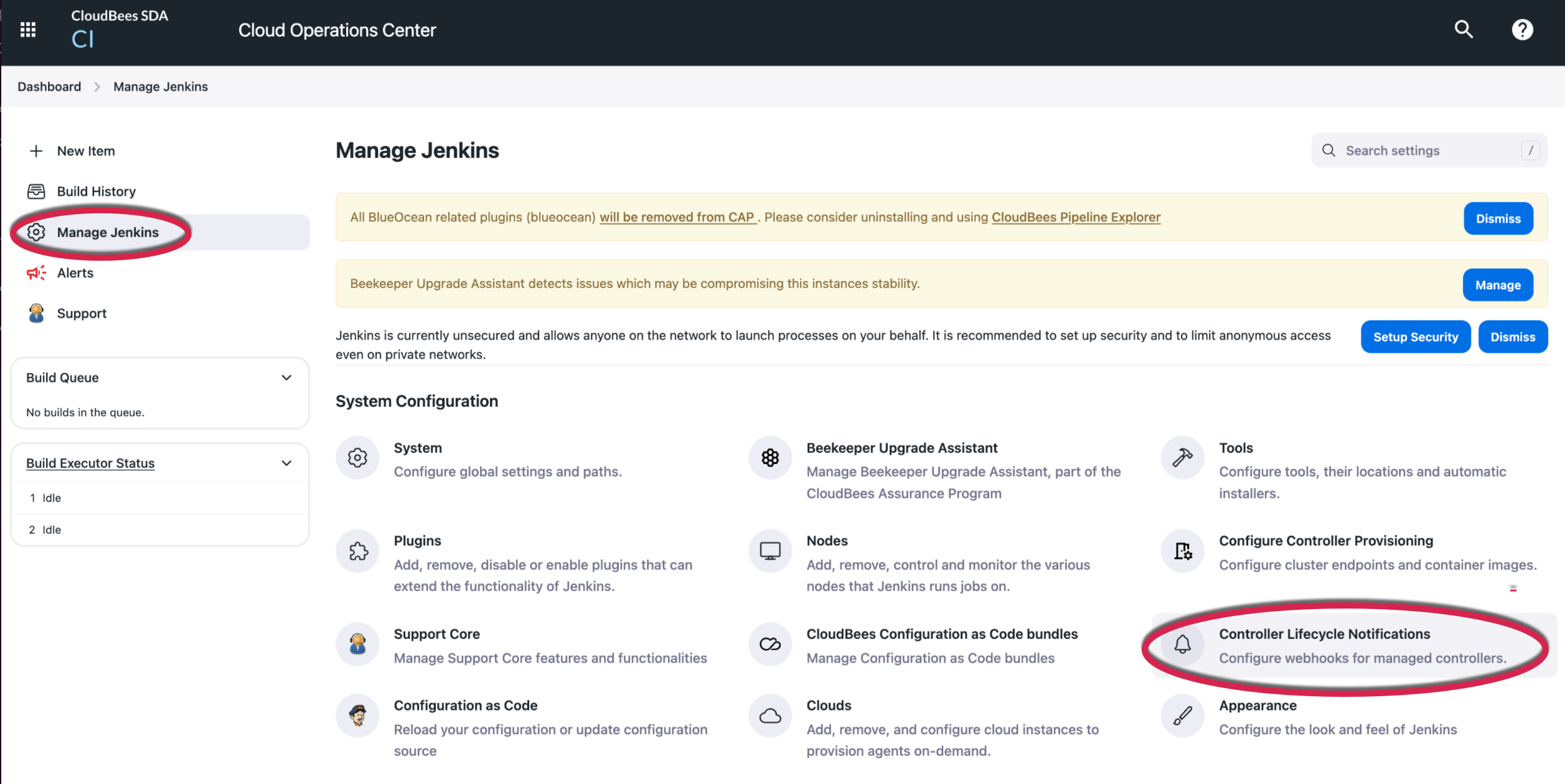The width and height of the screenshot is (1565, 784).
Task: Dismiss the BlueOcean plugins warning
Action: [1498, 218]
